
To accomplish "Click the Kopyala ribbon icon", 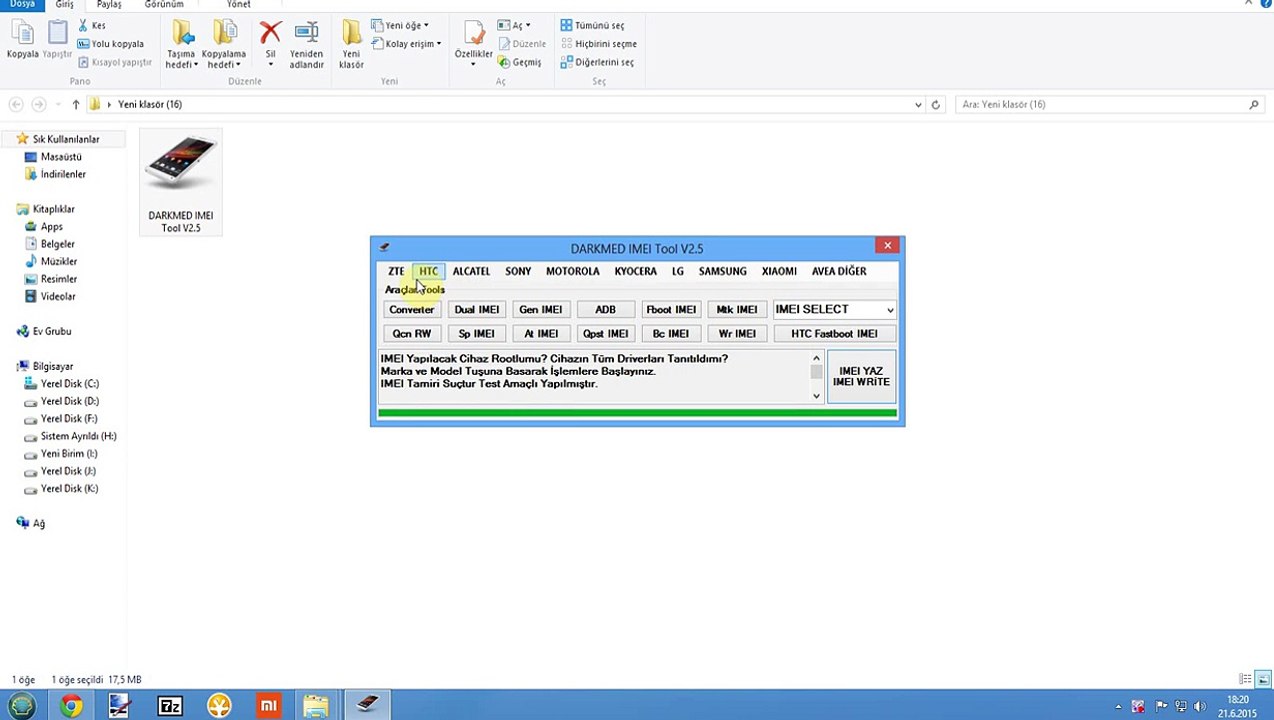I will click(22, 40).
